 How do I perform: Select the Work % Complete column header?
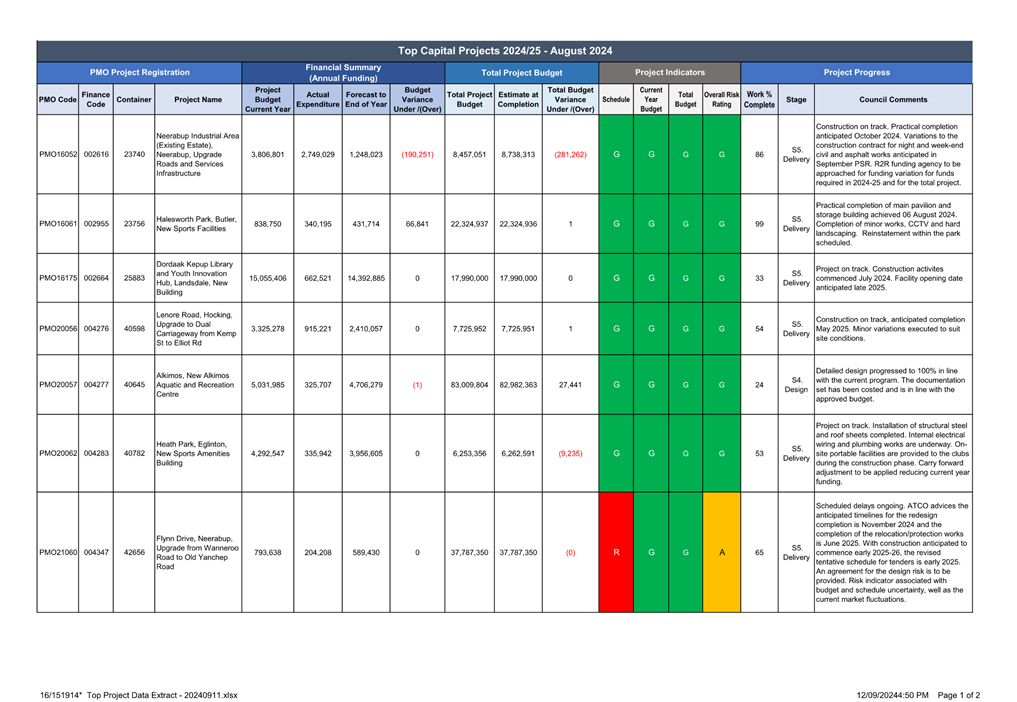[759, 99]
